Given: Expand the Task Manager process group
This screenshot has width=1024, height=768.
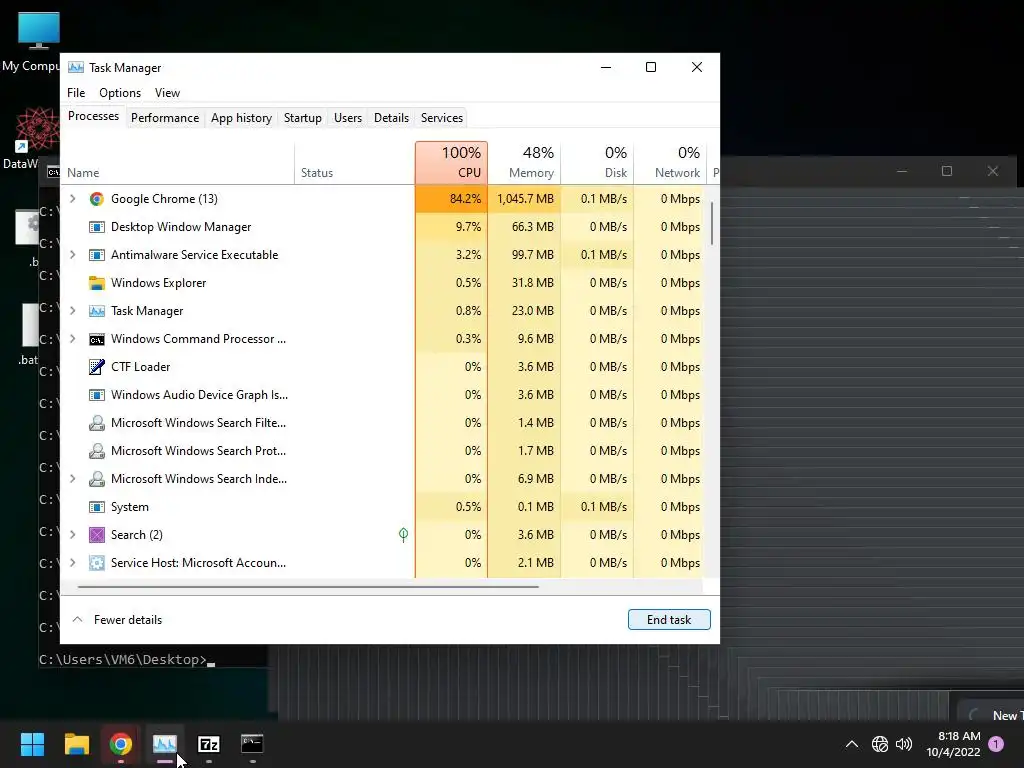Looking at the screenshot, I should 72,311.
